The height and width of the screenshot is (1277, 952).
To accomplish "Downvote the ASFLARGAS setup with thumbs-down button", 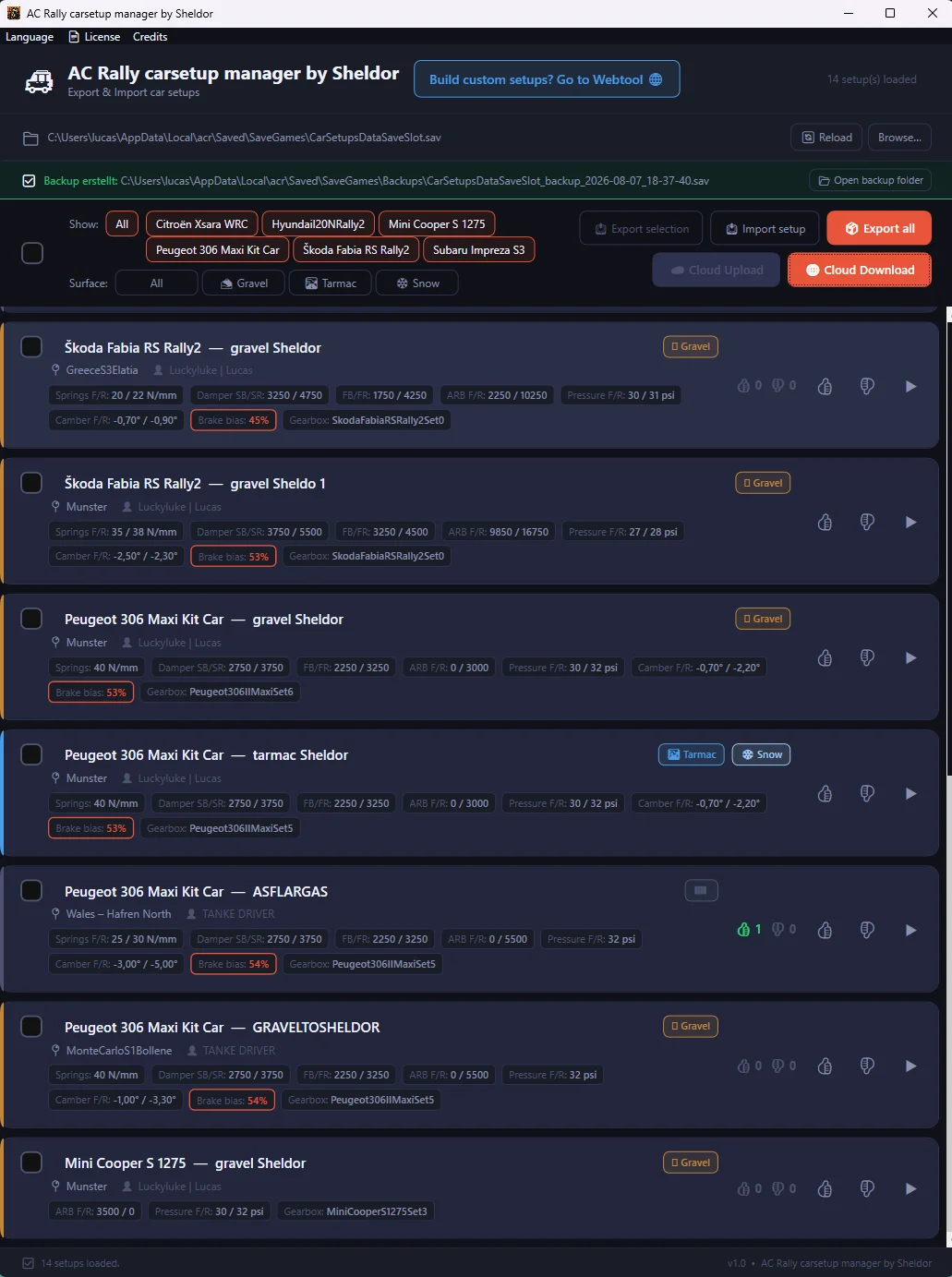I will [867, 930].
